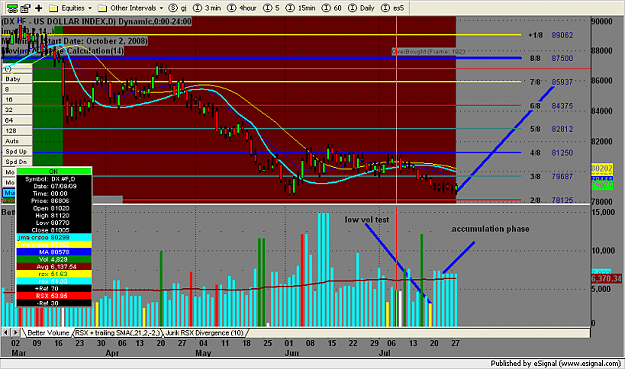Viewport: 625px width, 369px height.
Task: Open the Jurik RSX Divergence (10) tab
Action: (x=204, y=333)
